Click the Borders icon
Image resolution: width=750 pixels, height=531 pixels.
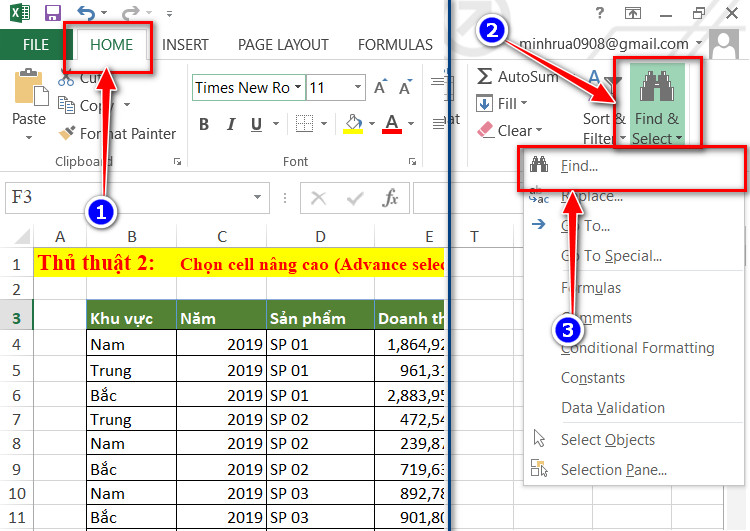[x=304, y=123]
